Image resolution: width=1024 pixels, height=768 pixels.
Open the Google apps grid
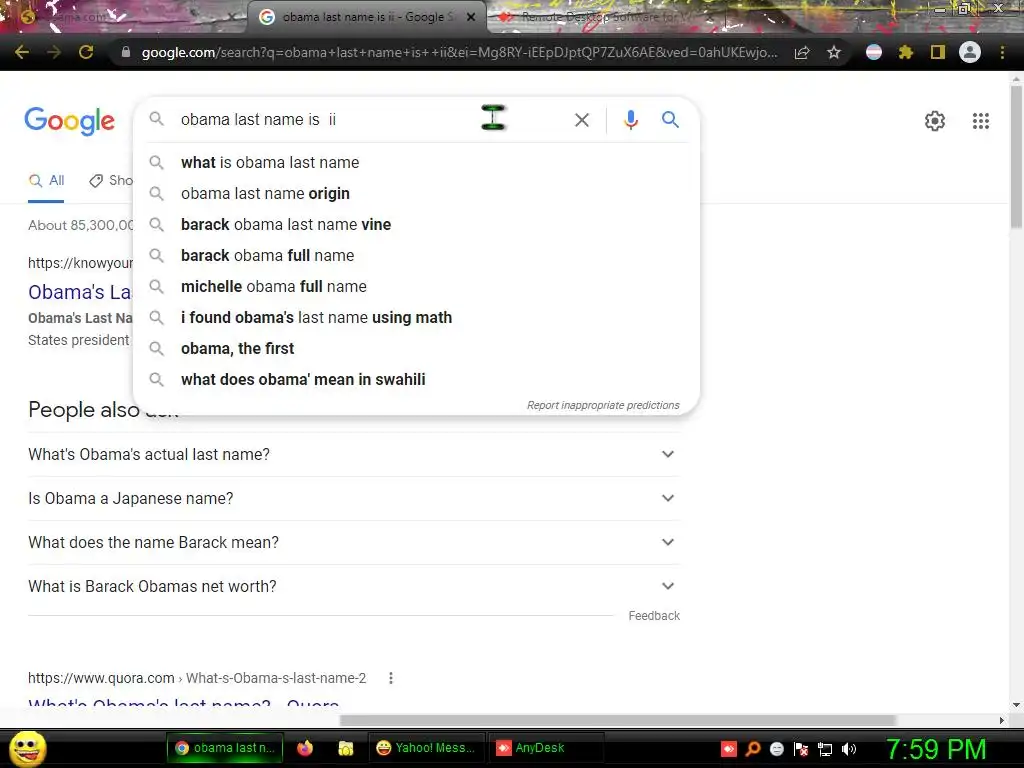click(x=981, y=121)
